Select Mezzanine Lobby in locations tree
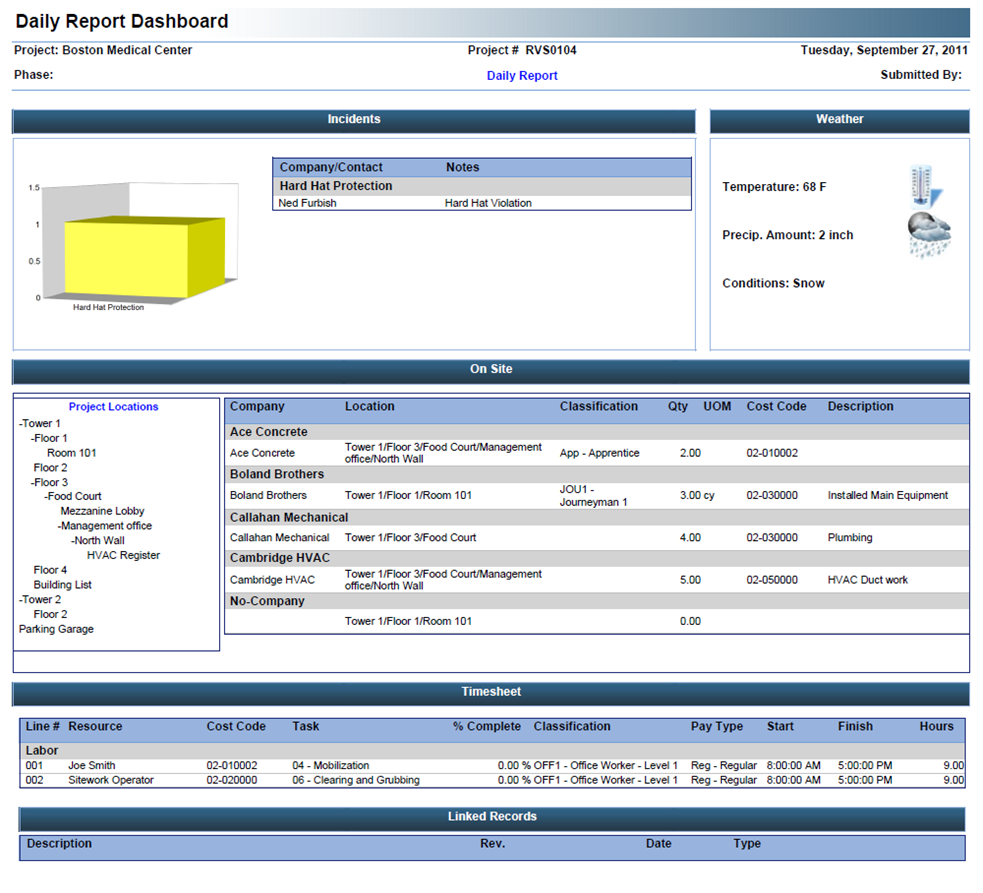The image size is (983, 893). [x=102, y=511]
